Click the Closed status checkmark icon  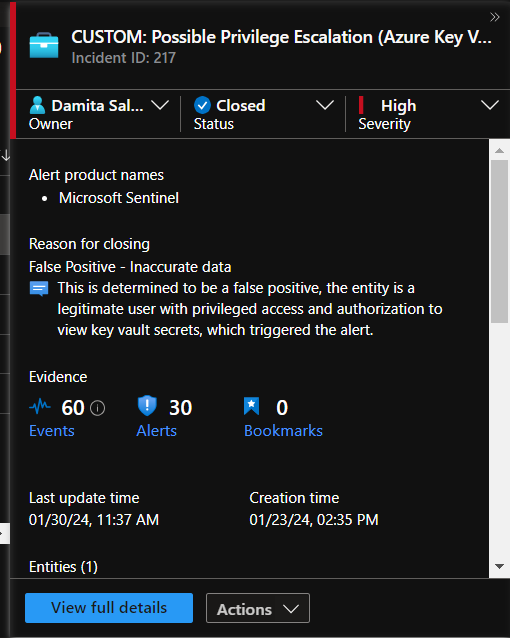tap(202, 105)
